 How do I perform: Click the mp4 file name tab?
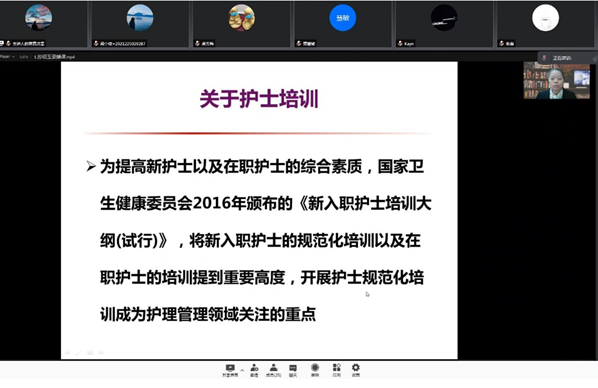coord(54,57)
